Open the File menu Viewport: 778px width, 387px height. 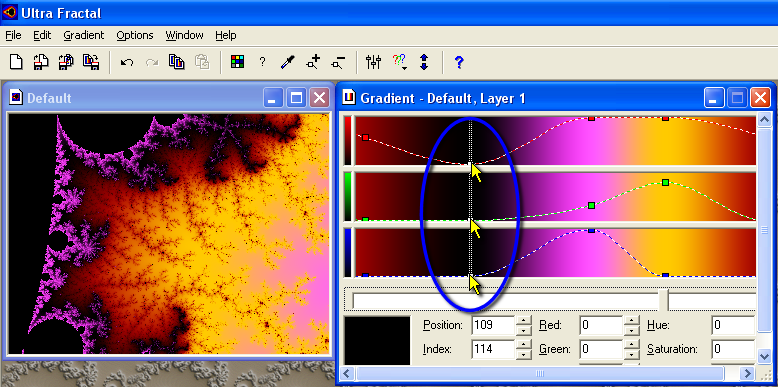[x=13, y=35]
